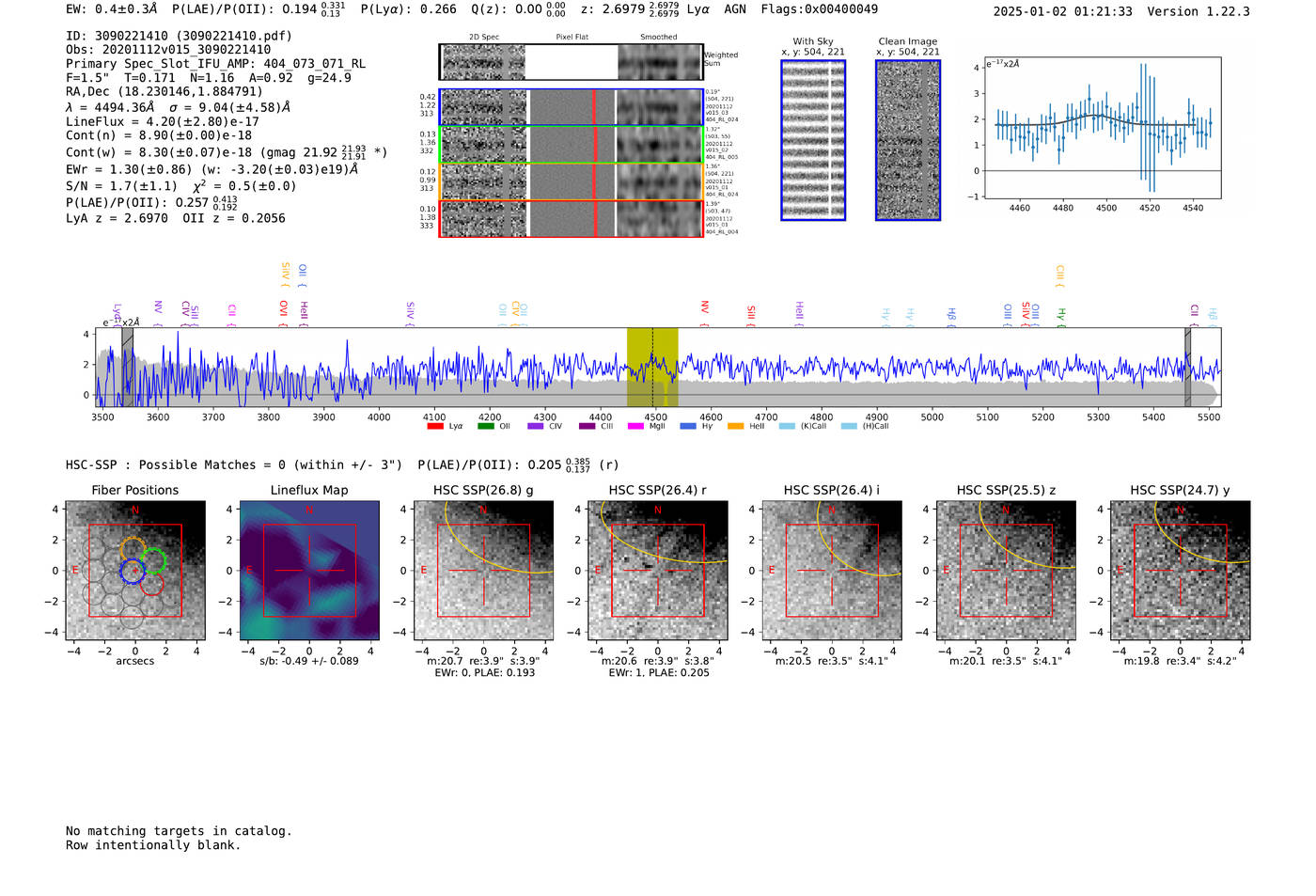Click the 'EWr: 1. PLAE: 0.205' caption
The image size is (1316, 896).
pyautogui.click(x=657, y=673)
